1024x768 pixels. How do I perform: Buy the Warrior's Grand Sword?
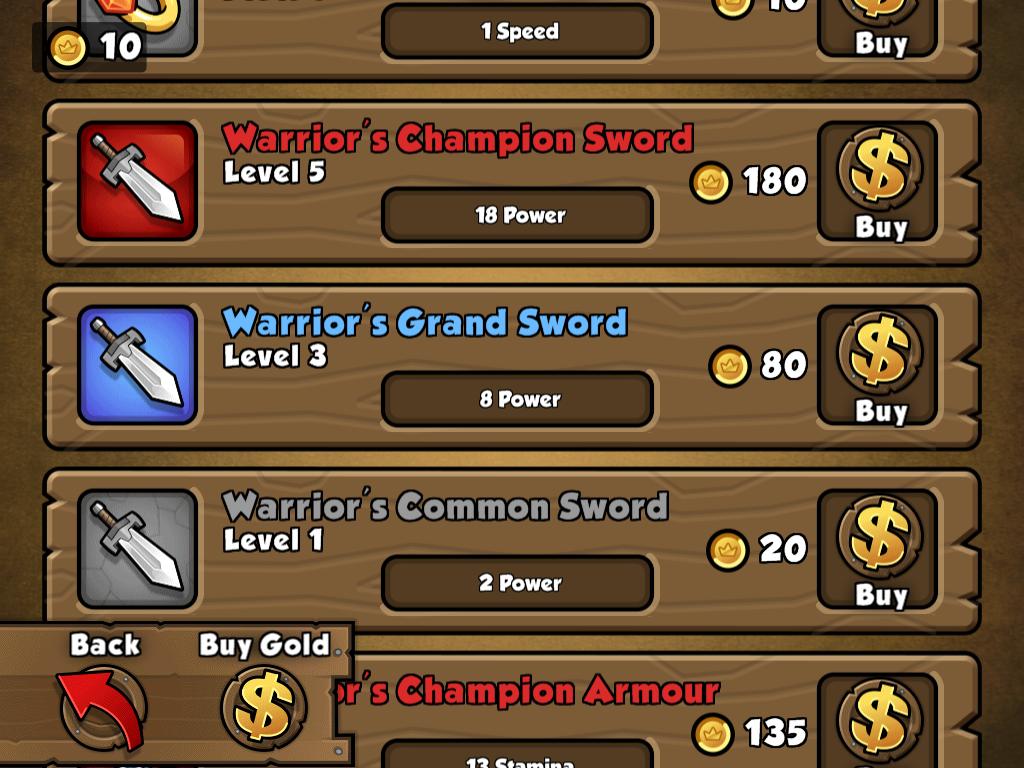click(x=878, y=366)
